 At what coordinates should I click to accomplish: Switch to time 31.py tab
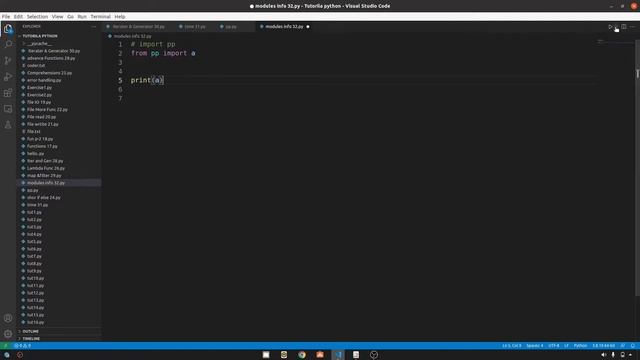coord(194,27)
